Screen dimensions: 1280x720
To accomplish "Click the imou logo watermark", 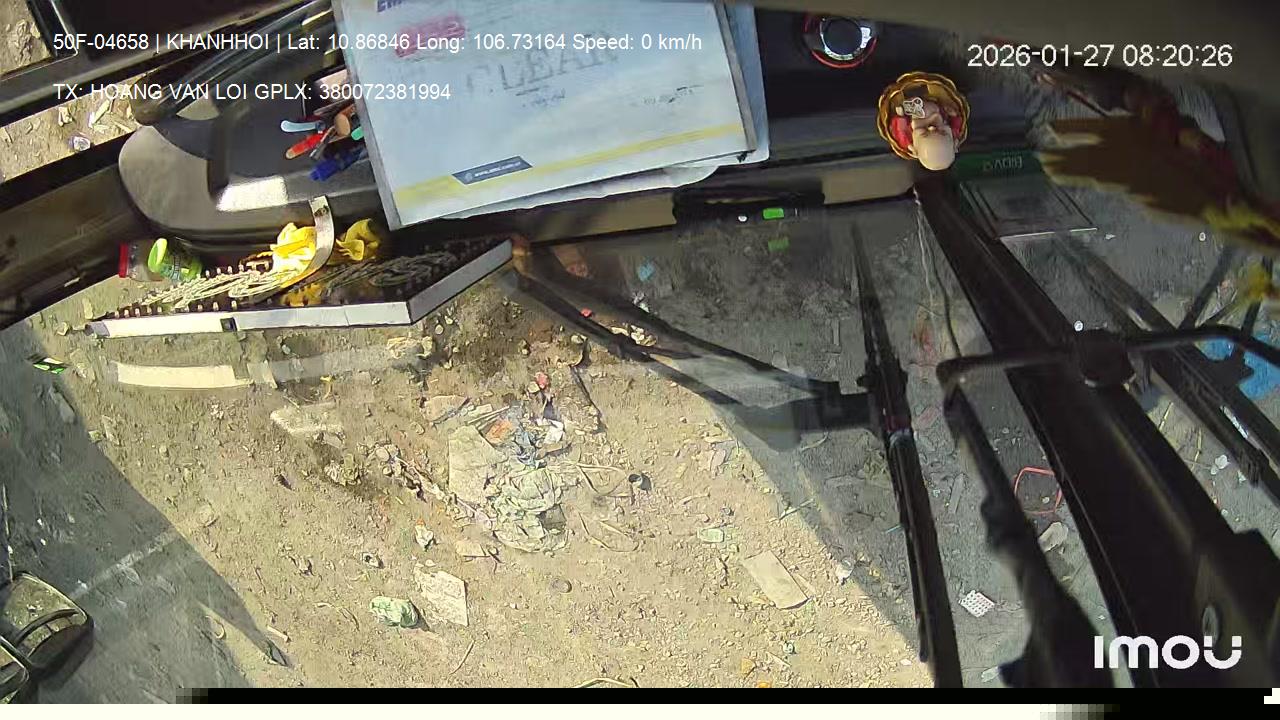I will tap(1167, 651).
